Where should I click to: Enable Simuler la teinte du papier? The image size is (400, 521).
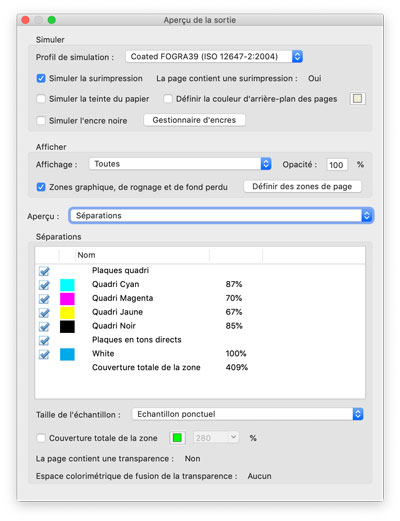point(41,99)
